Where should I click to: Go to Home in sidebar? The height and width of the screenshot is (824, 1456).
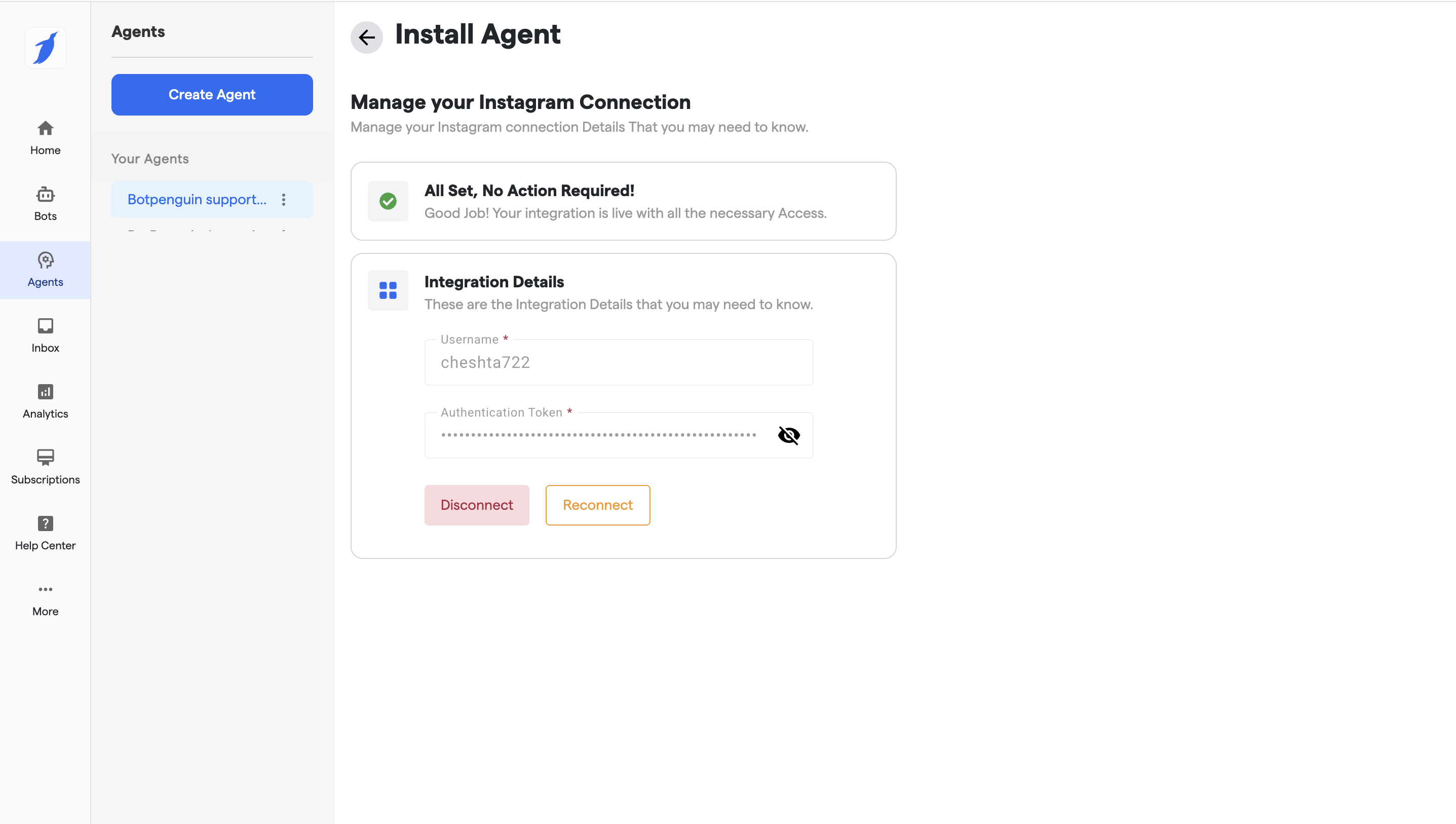pyautogui.click(x=45, y=137)
